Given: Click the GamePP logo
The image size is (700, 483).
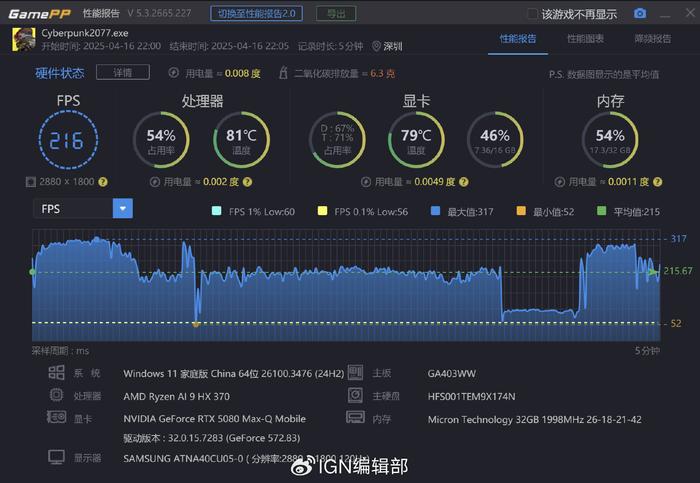Looking at the screenshot, I should (x=39, y=14).
